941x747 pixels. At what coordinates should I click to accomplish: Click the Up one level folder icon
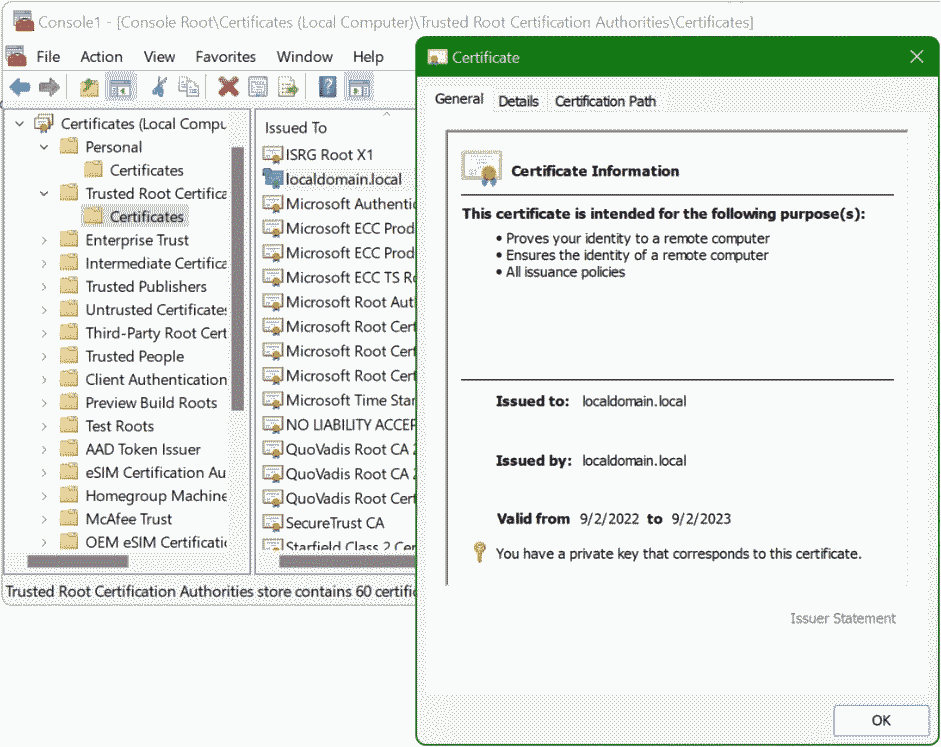tap(88, 87)
